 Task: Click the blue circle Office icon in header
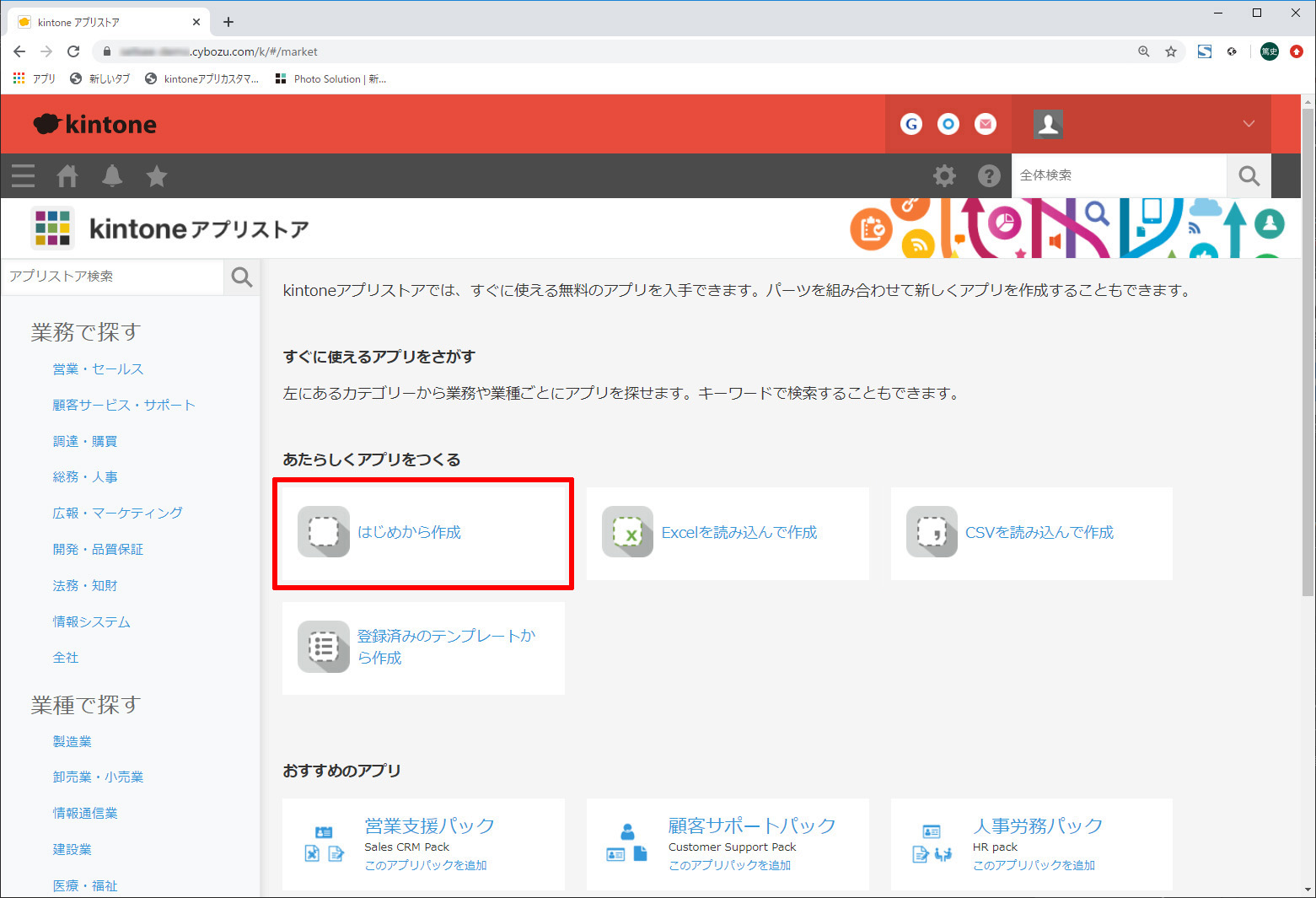[x=948, y=124]
